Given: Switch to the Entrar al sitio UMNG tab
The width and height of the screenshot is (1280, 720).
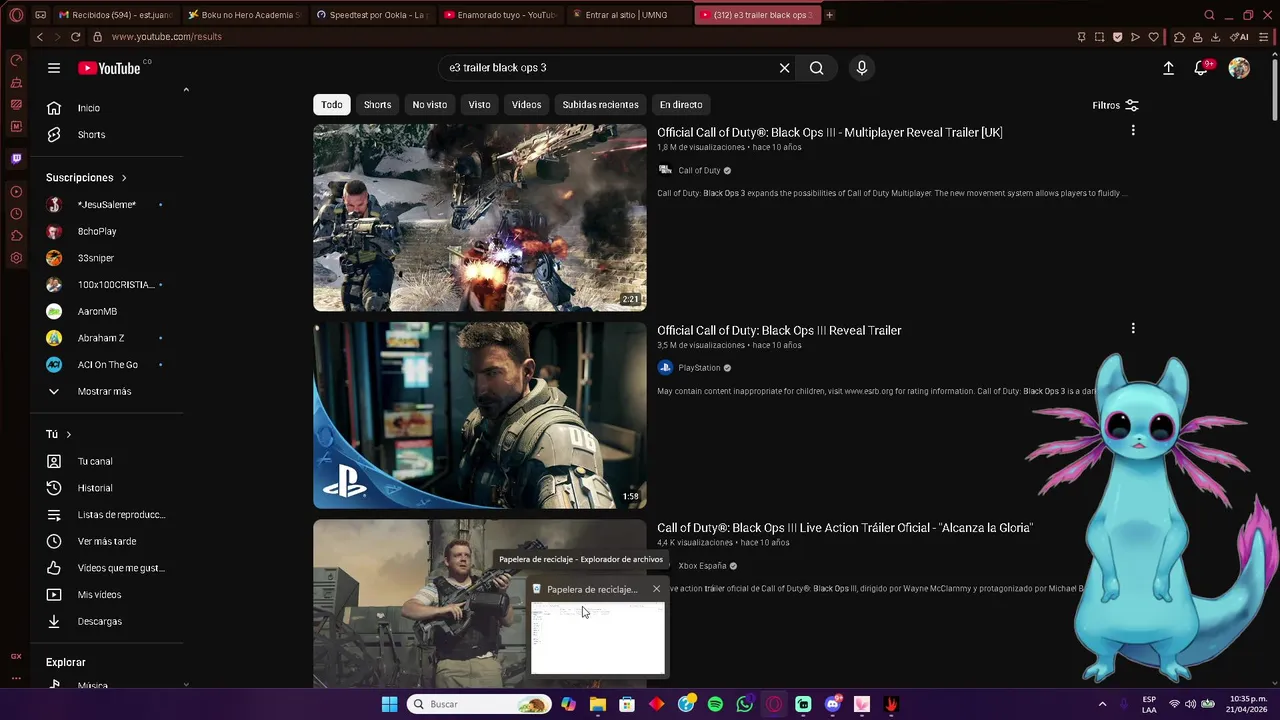Looking at the screenshot, I should [x=628, y=15].
